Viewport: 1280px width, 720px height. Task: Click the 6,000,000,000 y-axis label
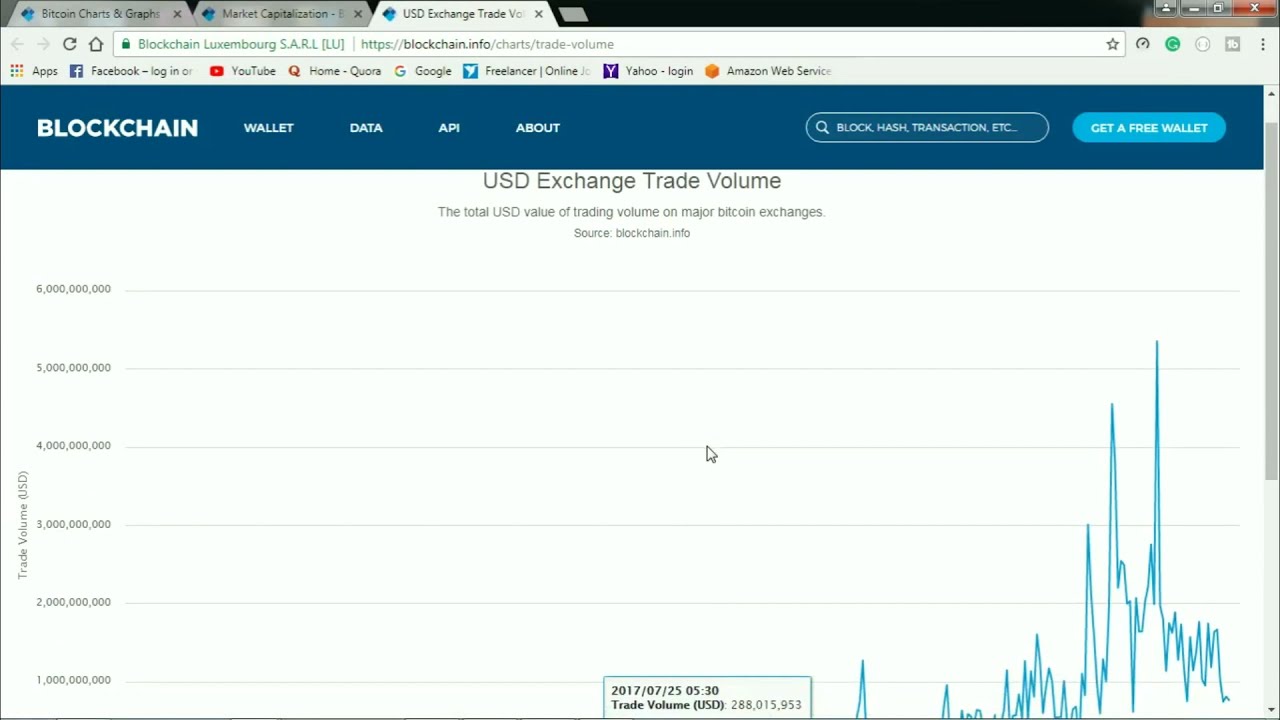click(x=73, y=289)
